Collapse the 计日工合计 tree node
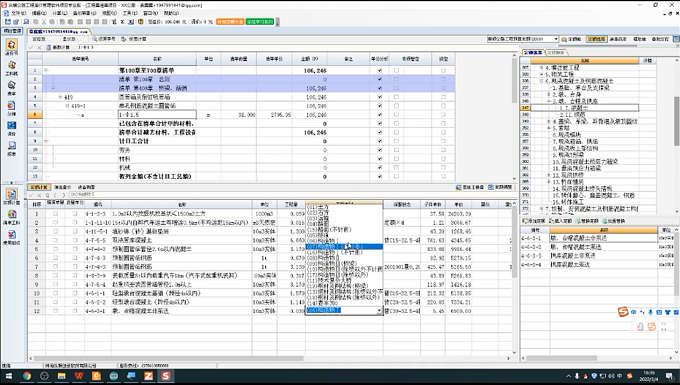This screenshot has height=385, width=680. [x=46, y=141]
